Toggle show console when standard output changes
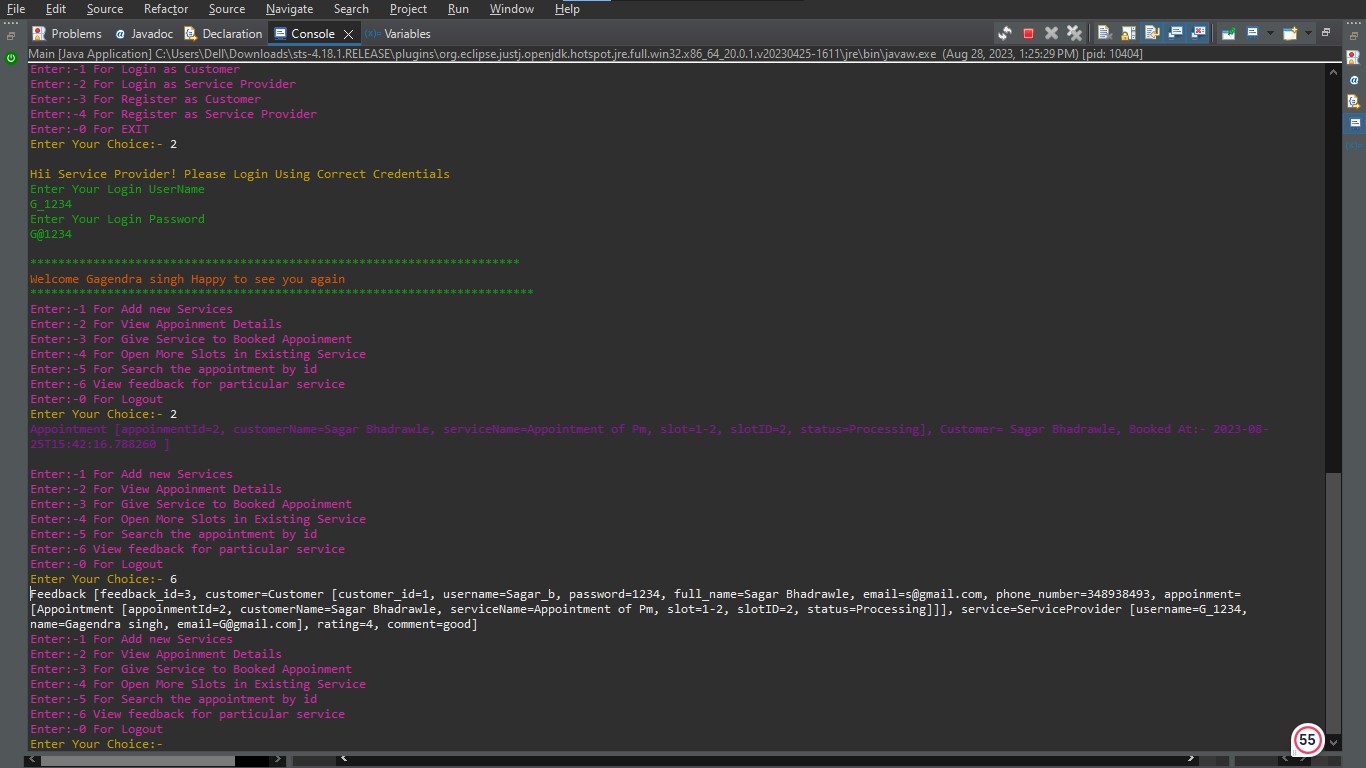1366x768 pixels. point(1175,33)
